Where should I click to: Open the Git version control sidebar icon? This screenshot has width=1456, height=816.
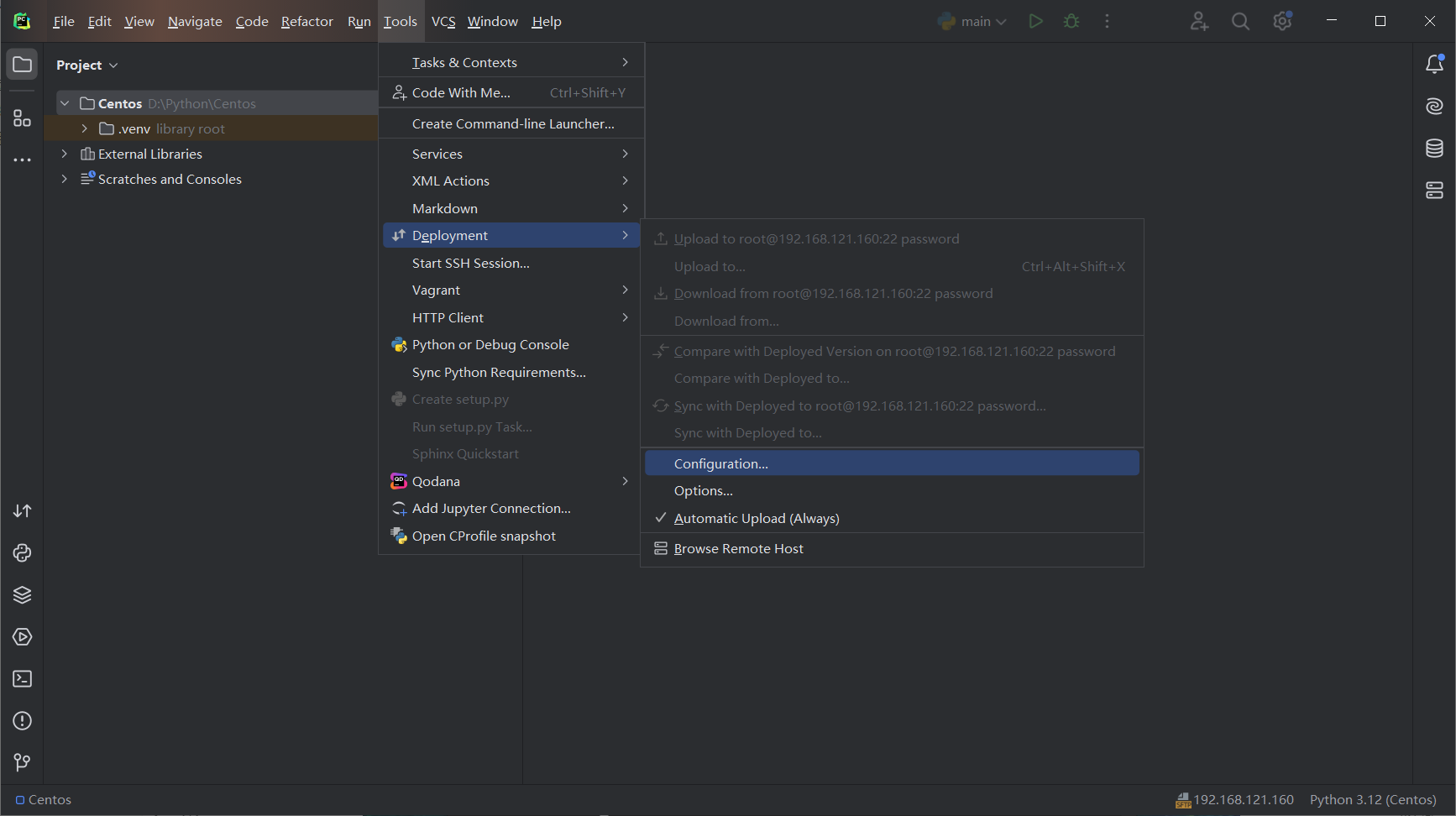pyautogui.click(x=23, y=762)
